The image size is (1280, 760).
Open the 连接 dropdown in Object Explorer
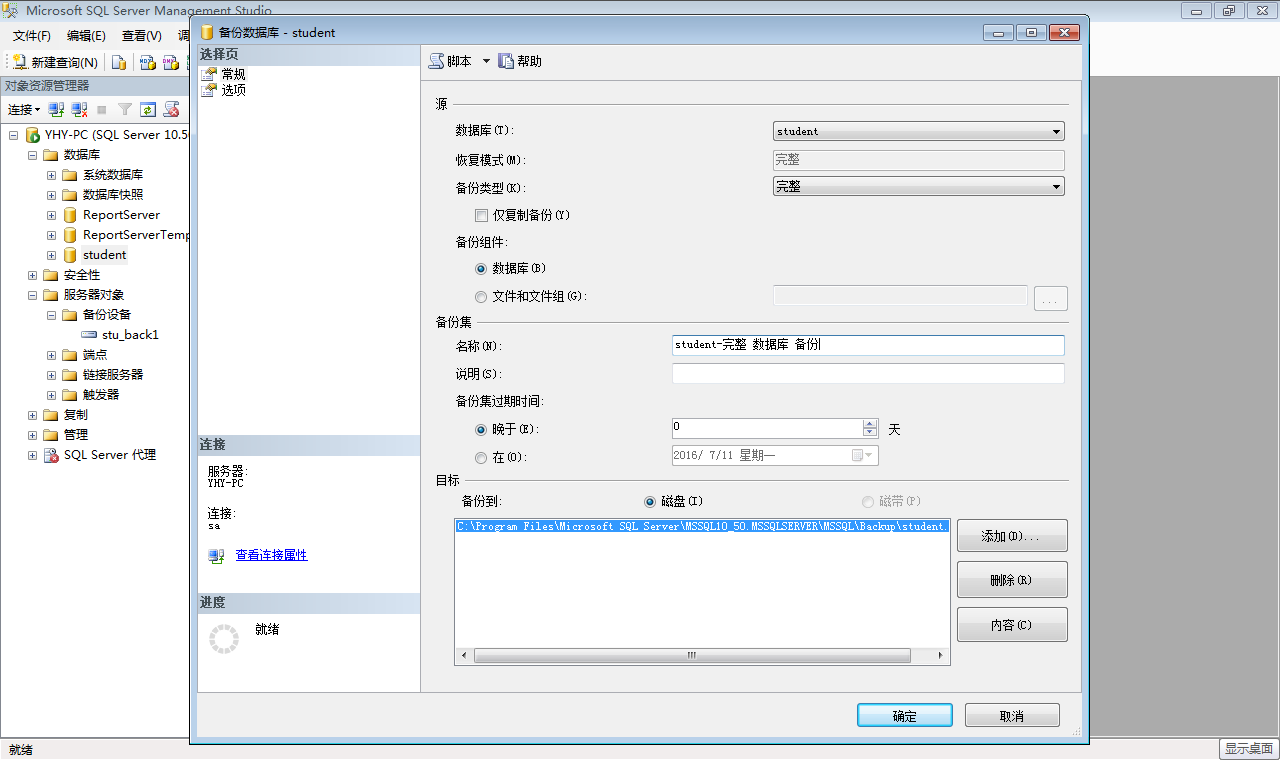point(24,110)
